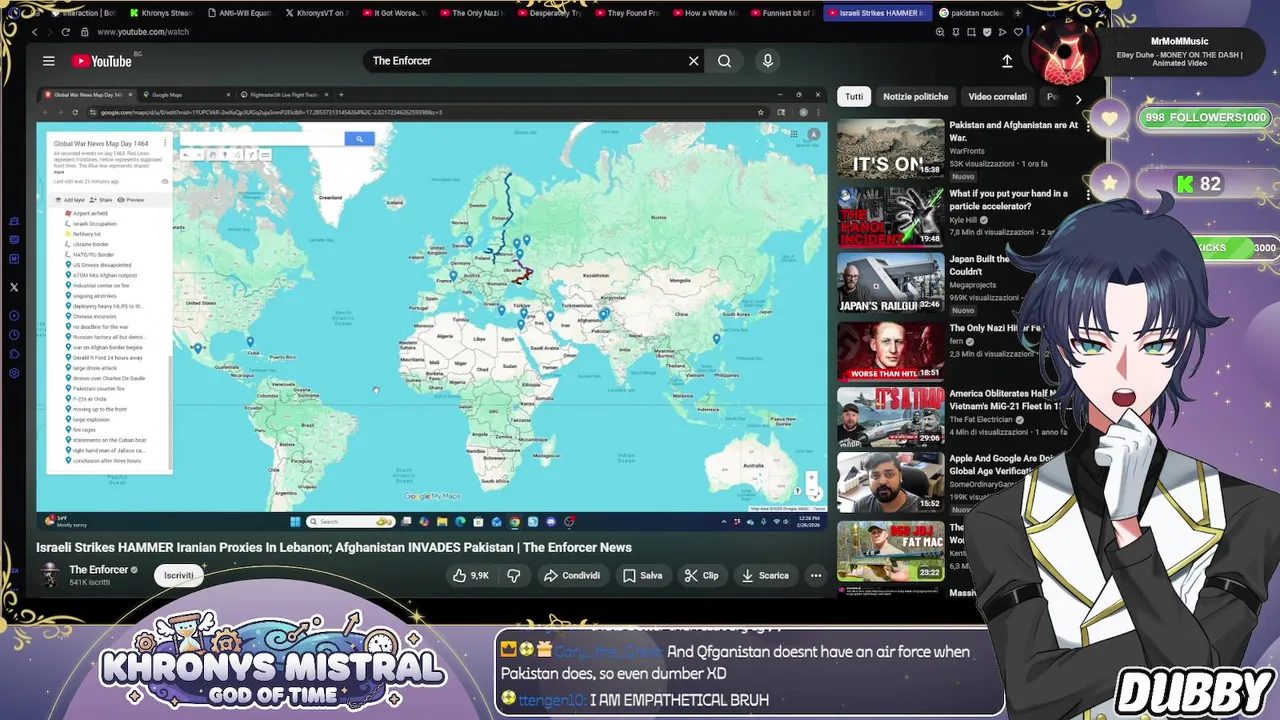Screen dimensions: 1280x720
Task: Show more chips with right chevron
Action: pyautogui.click(x=1078, y=98)
